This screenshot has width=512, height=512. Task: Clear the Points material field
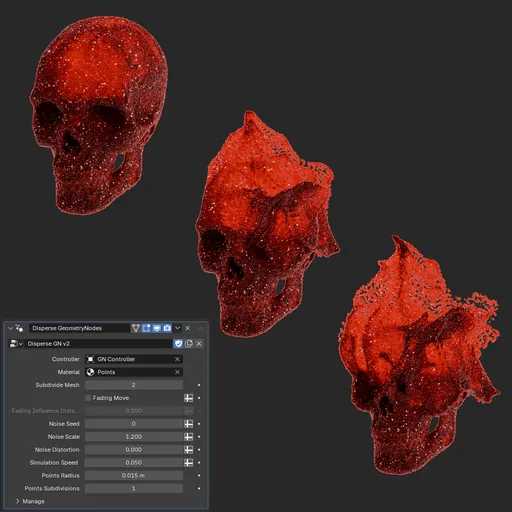(177, 372)
